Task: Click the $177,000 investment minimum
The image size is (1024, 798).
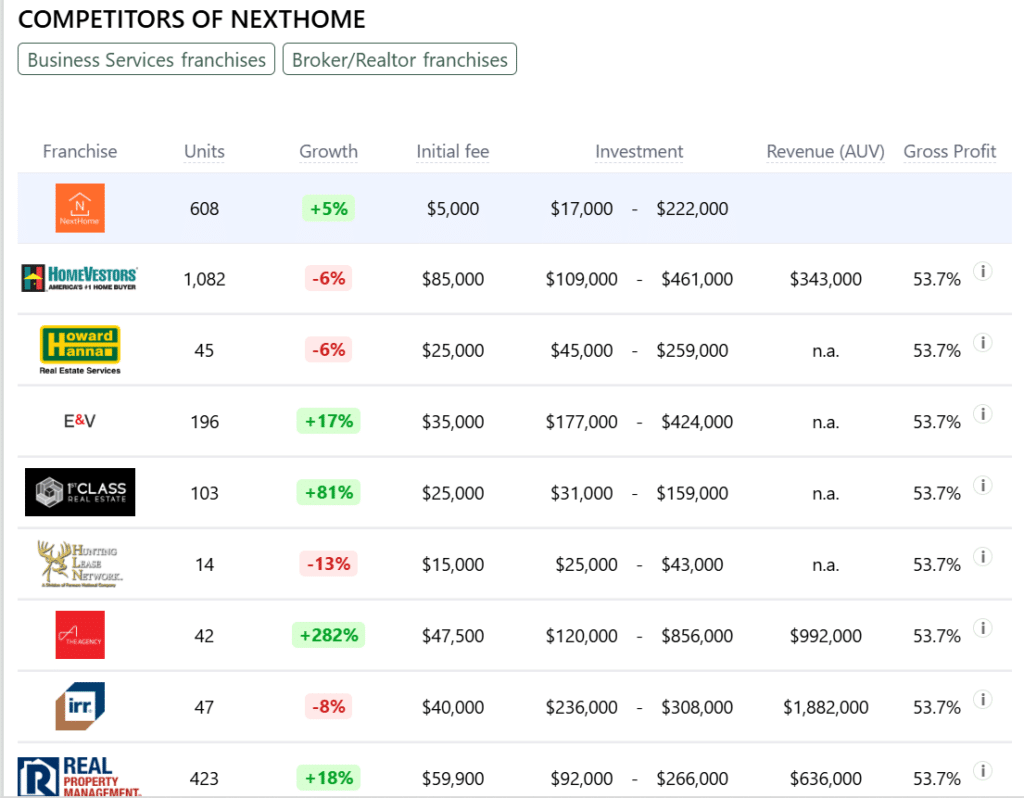Action: 581,423
